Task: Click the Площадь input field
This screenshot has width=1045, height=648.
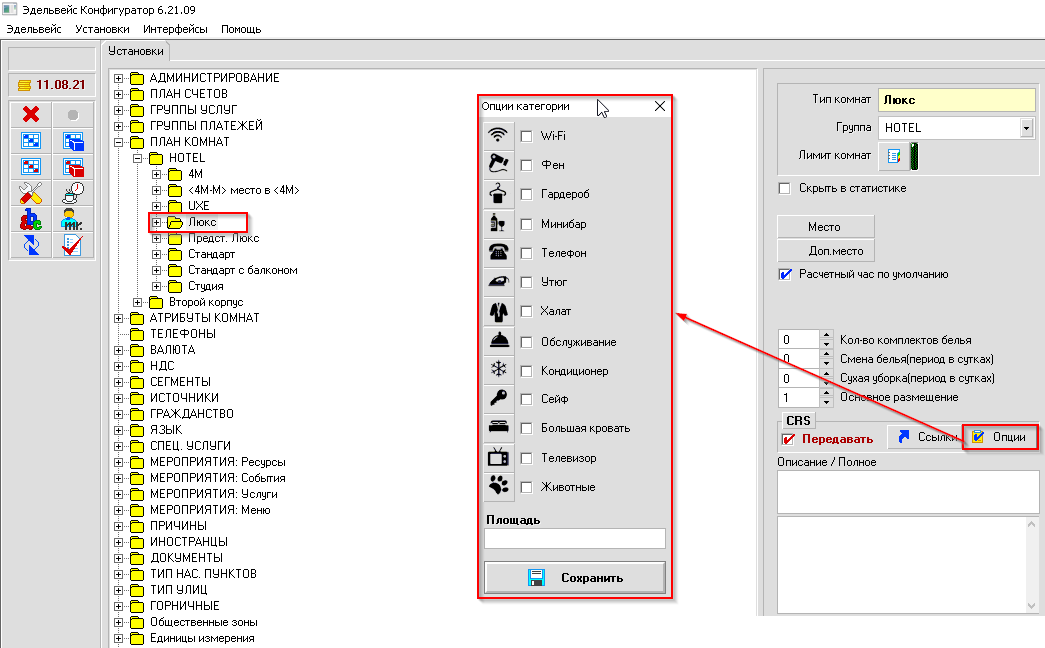Action: 575,539
